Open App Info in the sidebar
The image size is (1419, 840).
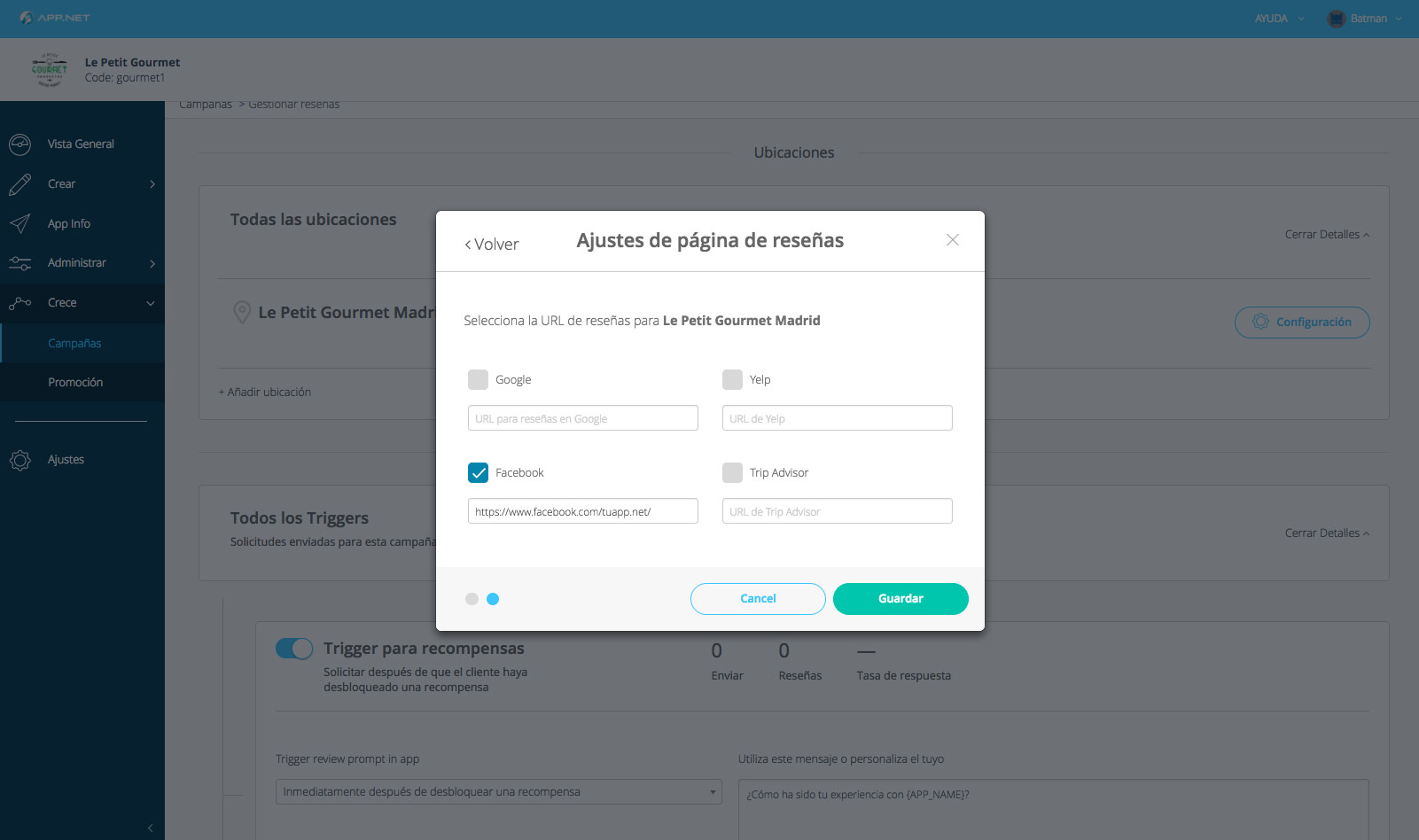[x=69, y=223]
